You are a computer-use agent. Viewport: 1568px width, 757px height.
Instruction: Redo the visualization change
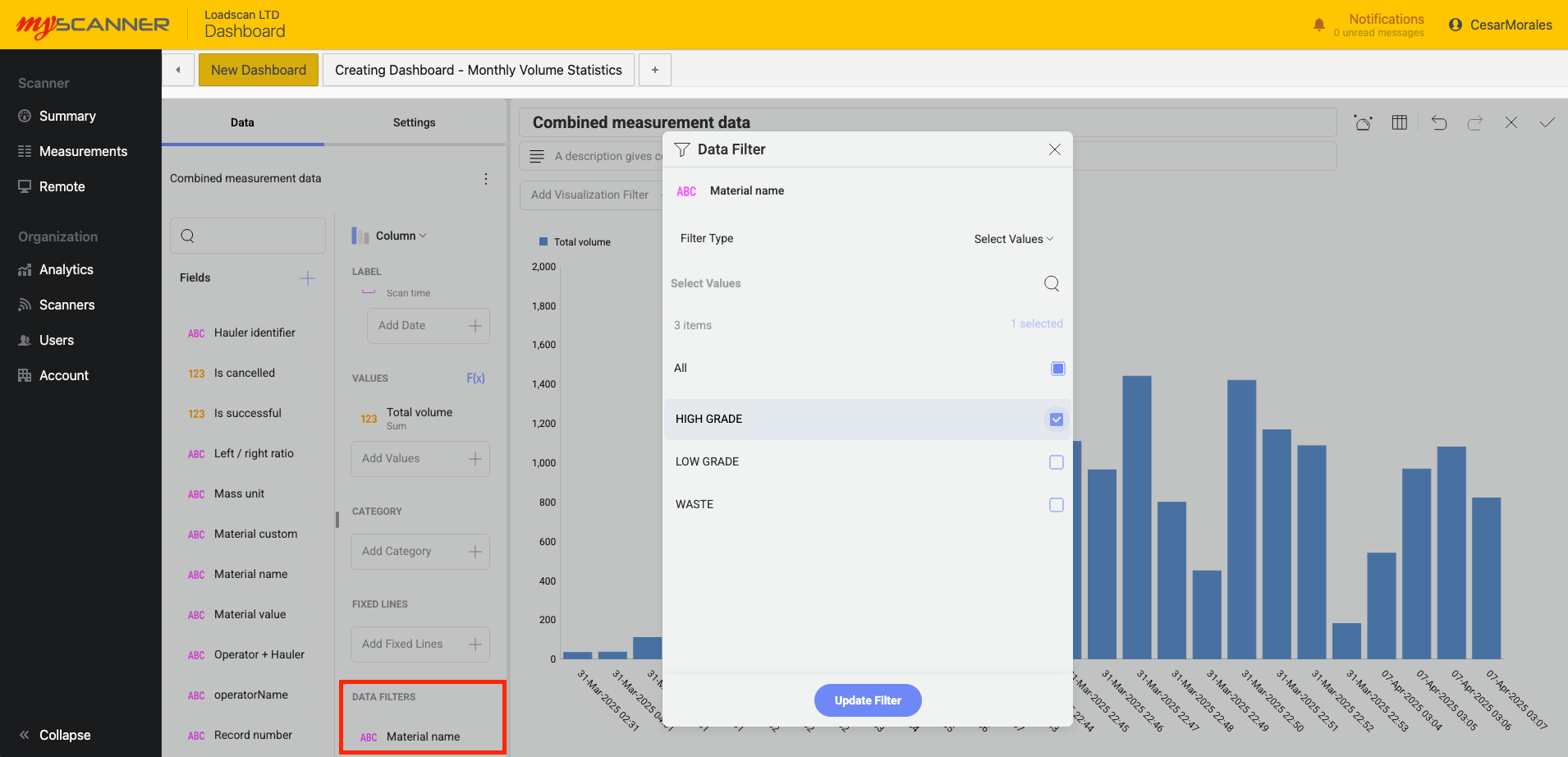pos(1475,122)
